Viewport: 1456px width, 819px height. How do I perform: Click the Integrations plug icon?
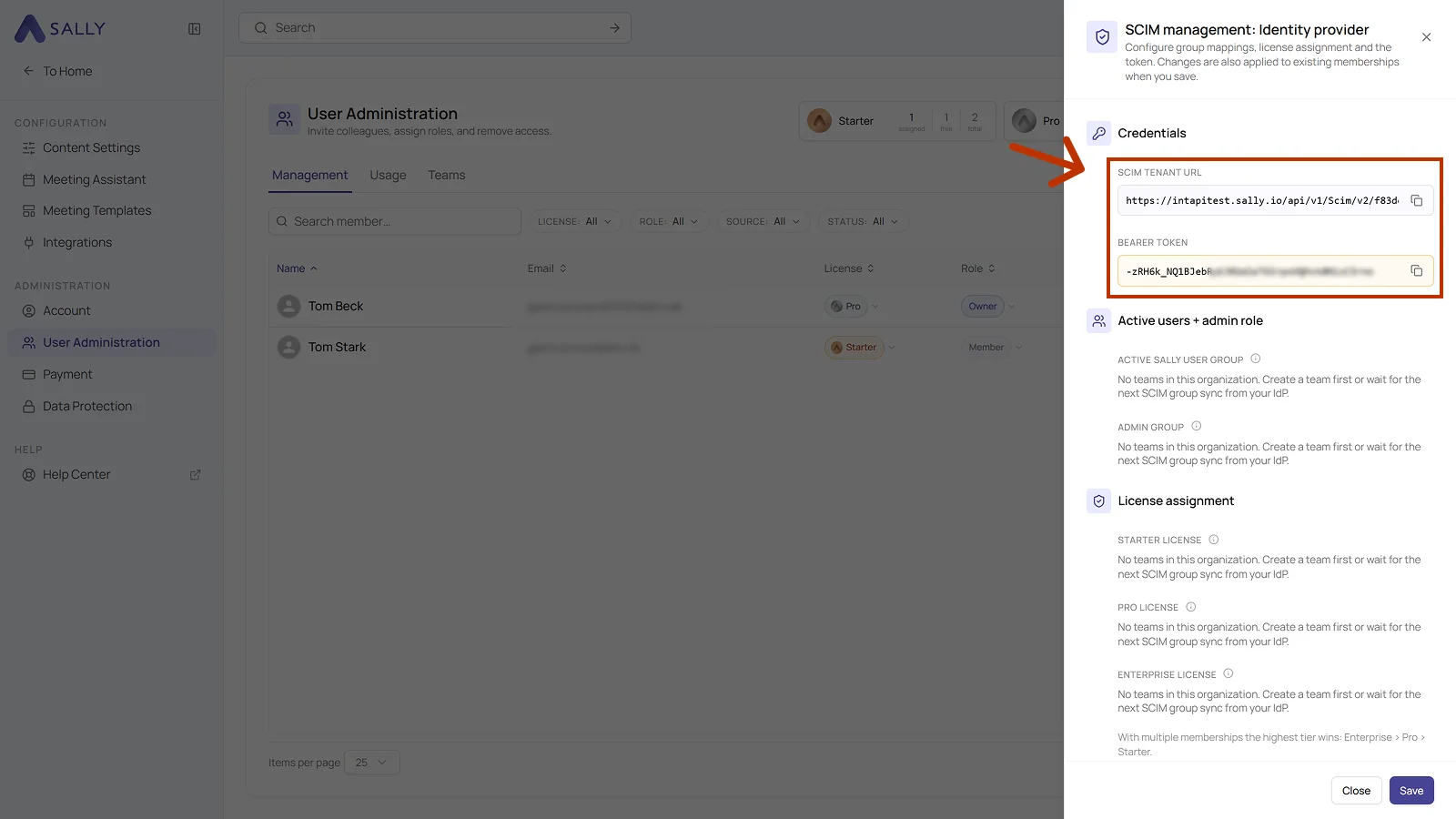click(29, 242)
